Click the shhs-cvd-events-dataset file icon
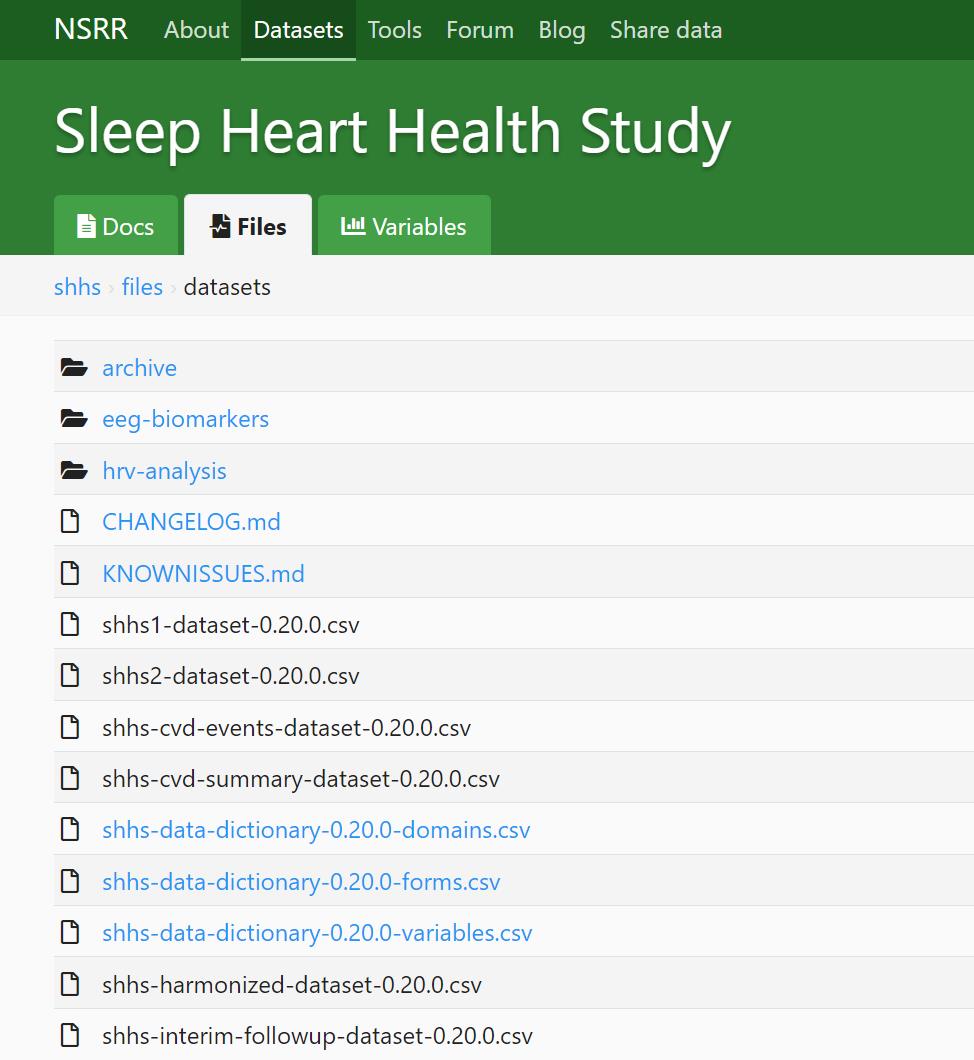974x1060 pixels. [70, 728]
